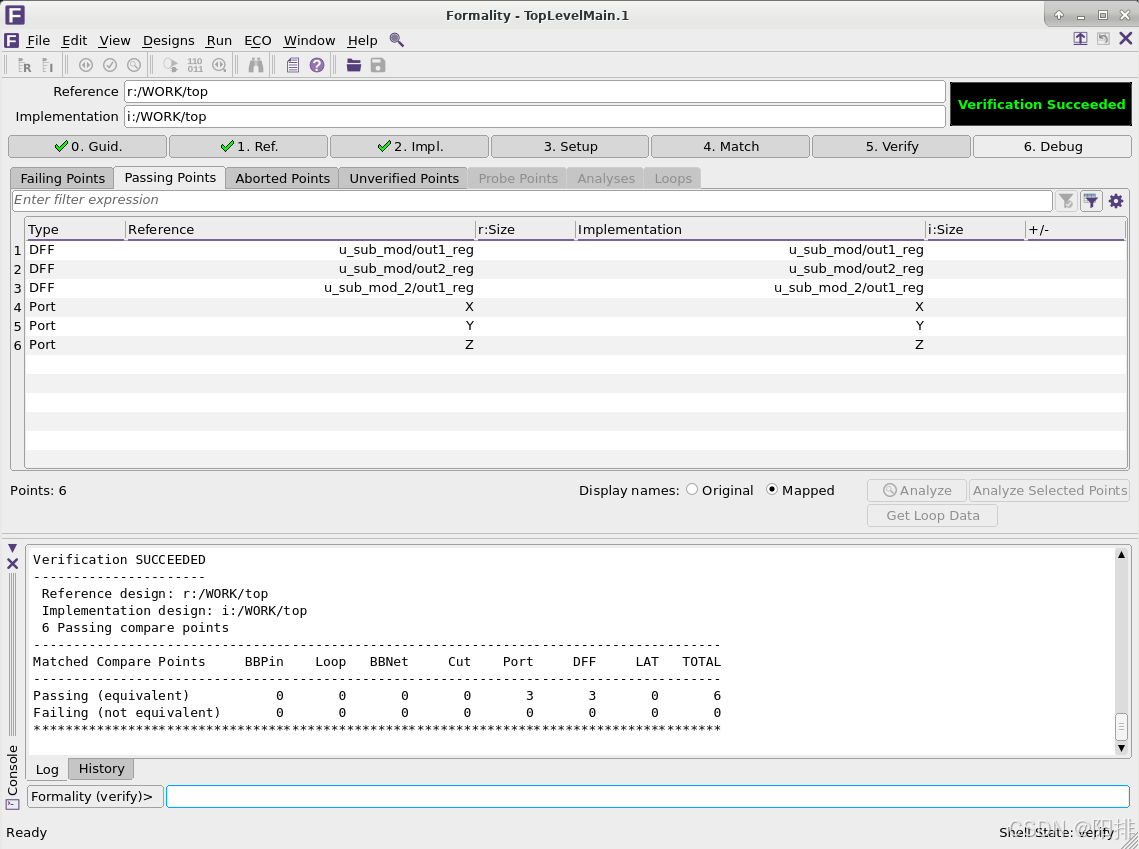The image size is (1139, 849).
Task: Switch to Failing Points tab
Action: [62, 178]
